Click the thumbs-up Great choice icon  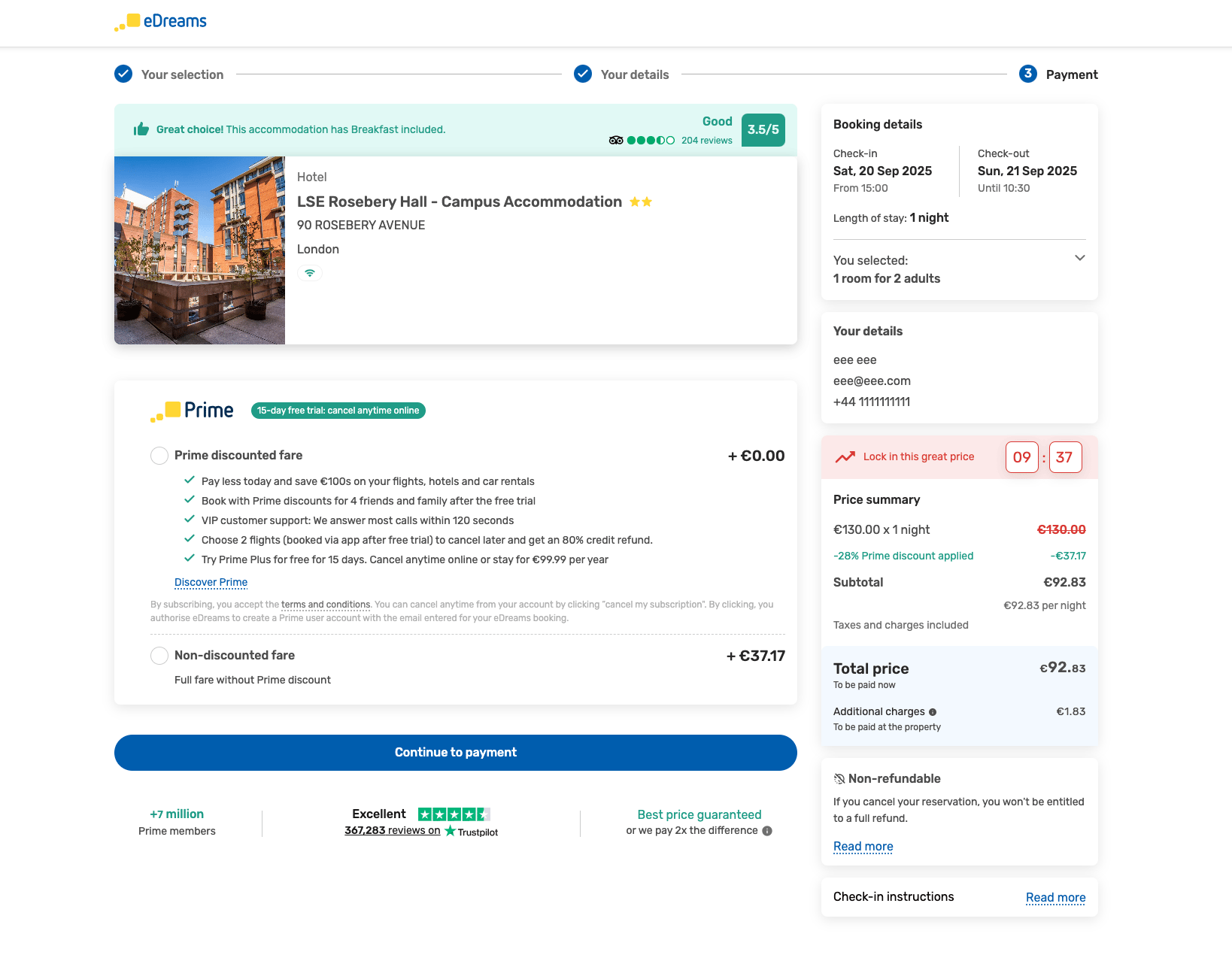[x=141, y=129]
